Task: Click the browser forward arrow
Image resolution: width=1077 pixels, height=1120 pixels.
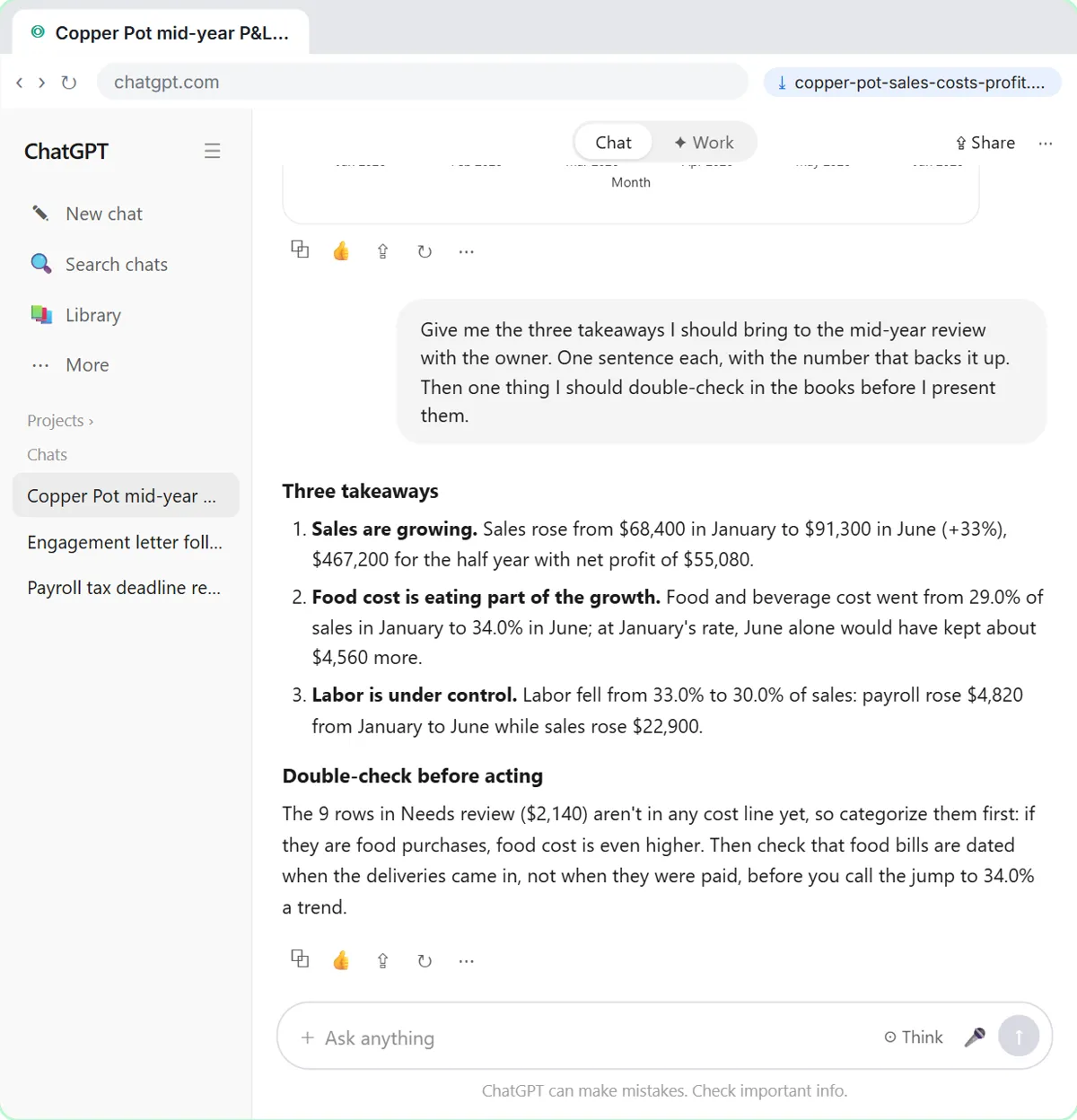Action: [x=41, y=83]
